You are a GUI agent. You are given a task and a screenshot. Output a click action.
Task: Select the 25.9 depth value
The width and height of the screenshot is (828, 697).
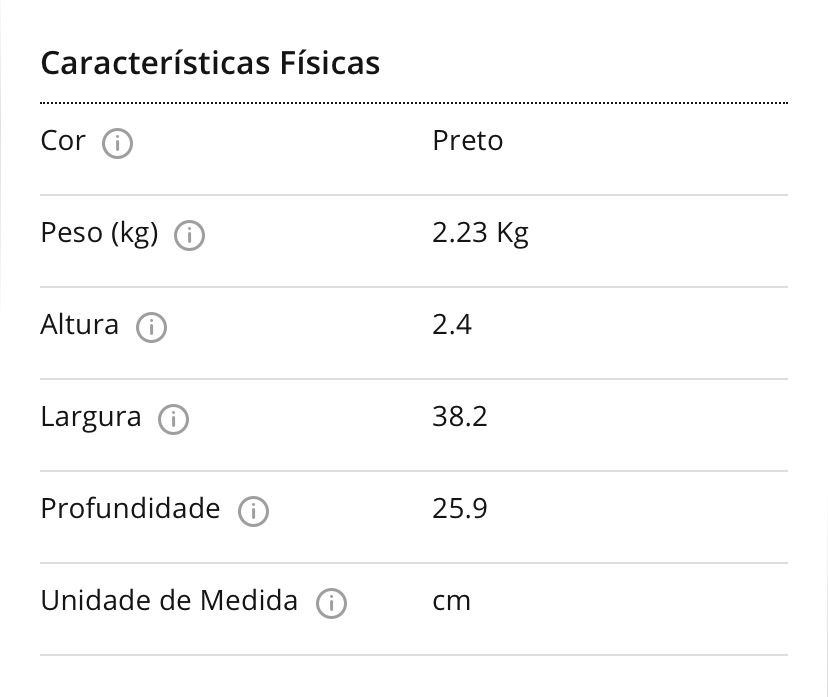[x=459, y=509]
